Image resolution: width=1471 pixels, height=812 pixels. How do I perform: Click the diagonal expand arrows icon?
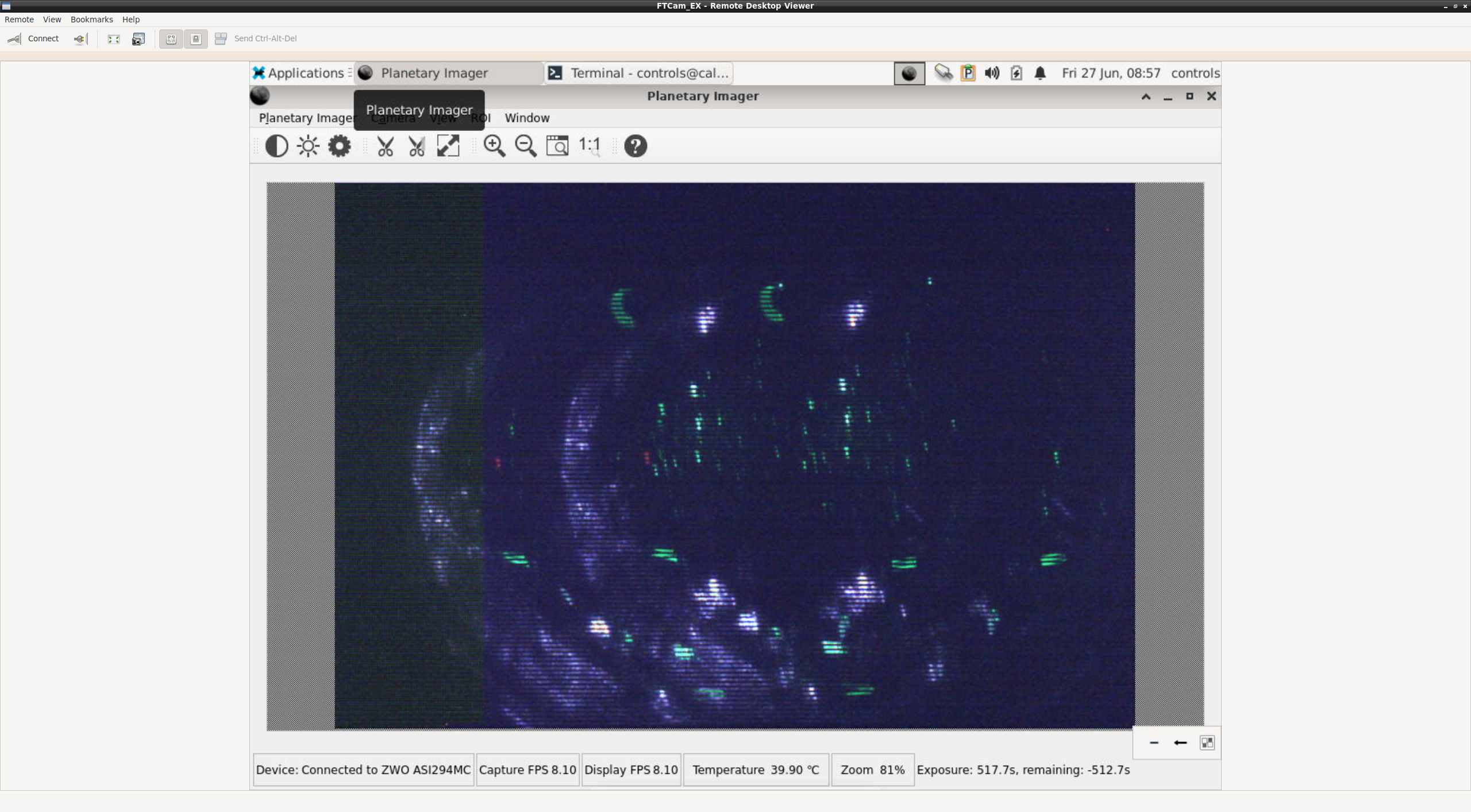point(448,146)
